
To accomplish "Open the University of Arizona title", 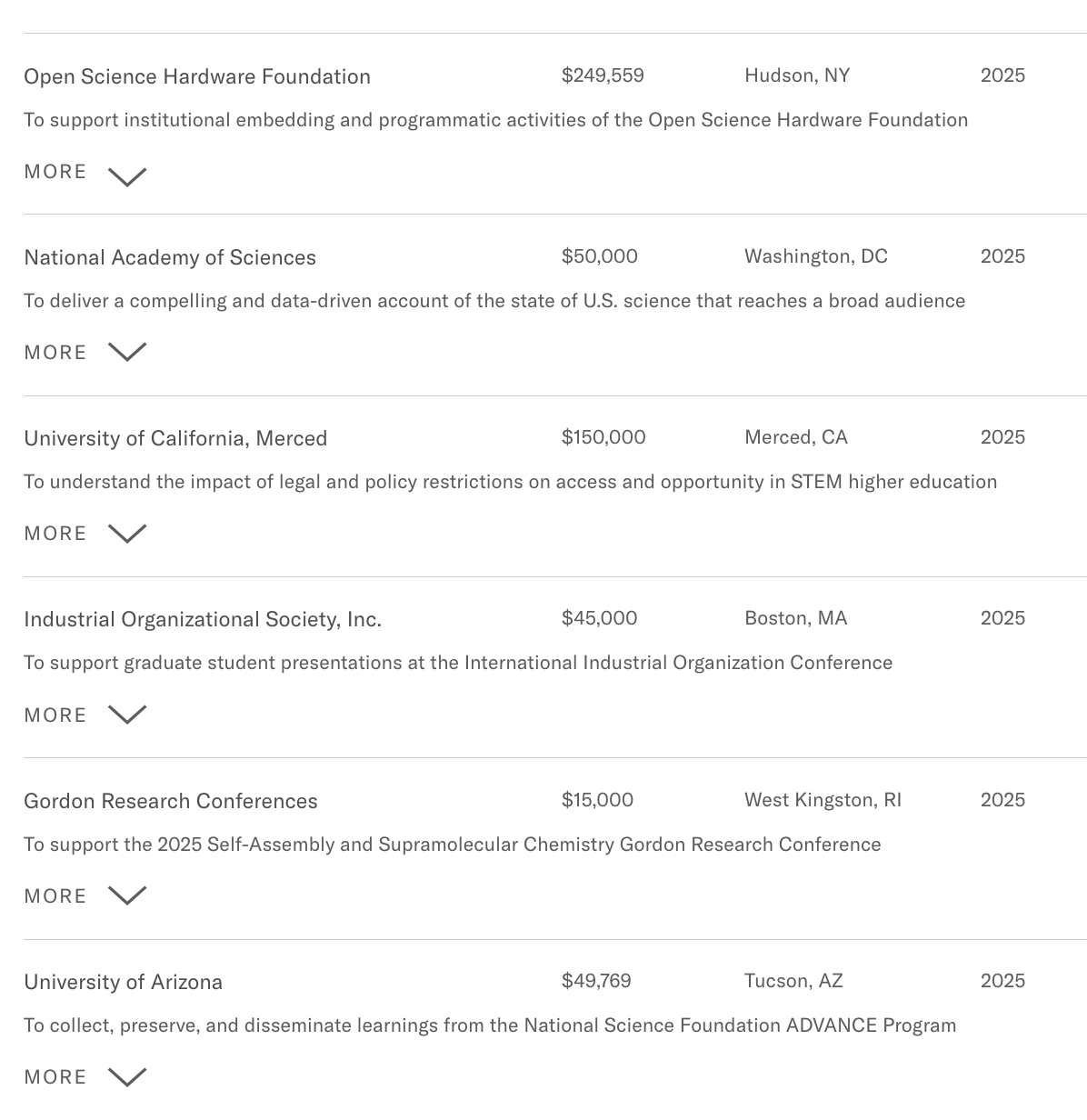I will click(124, 982).
